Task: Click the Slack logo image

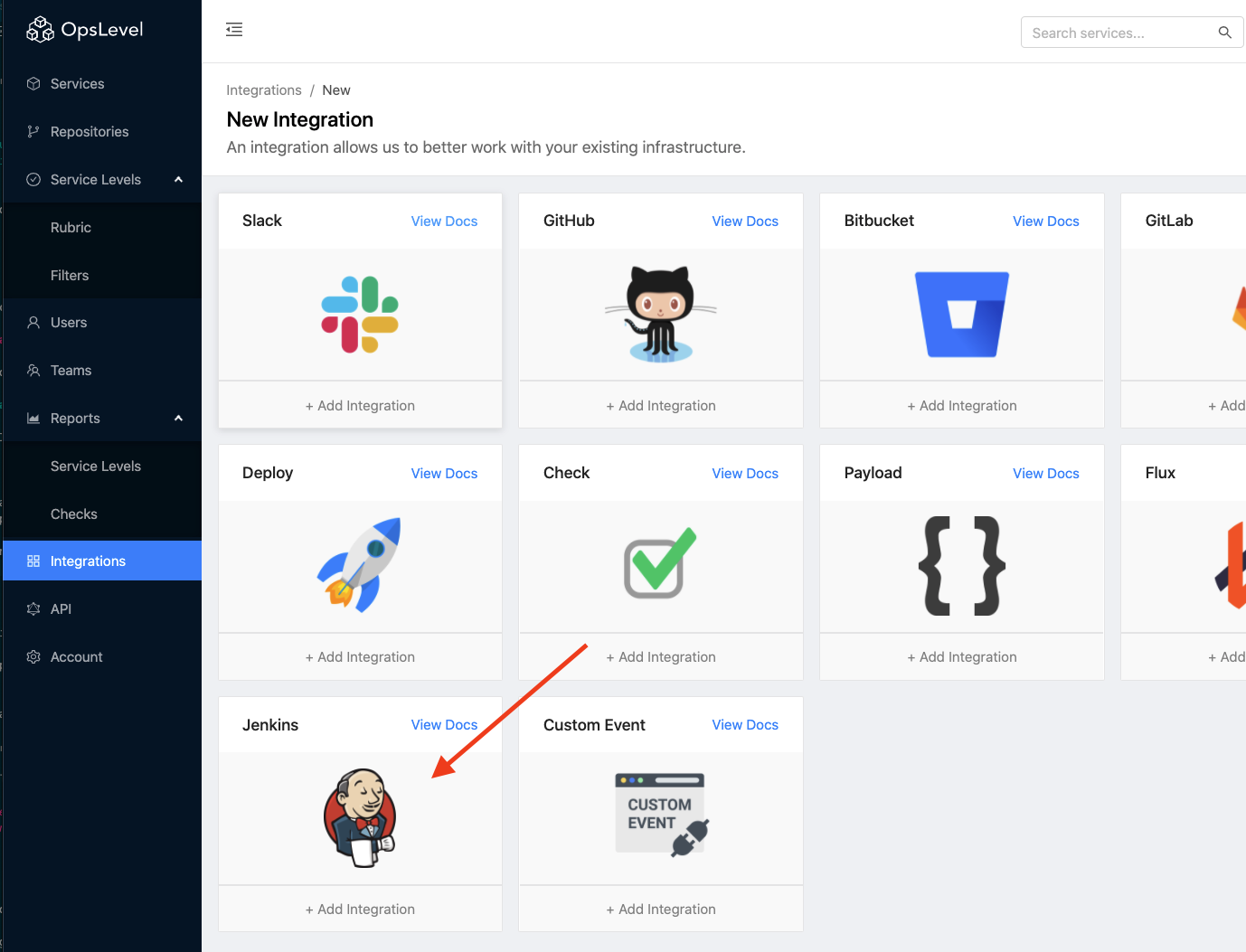Action: (x=360, y=315)
